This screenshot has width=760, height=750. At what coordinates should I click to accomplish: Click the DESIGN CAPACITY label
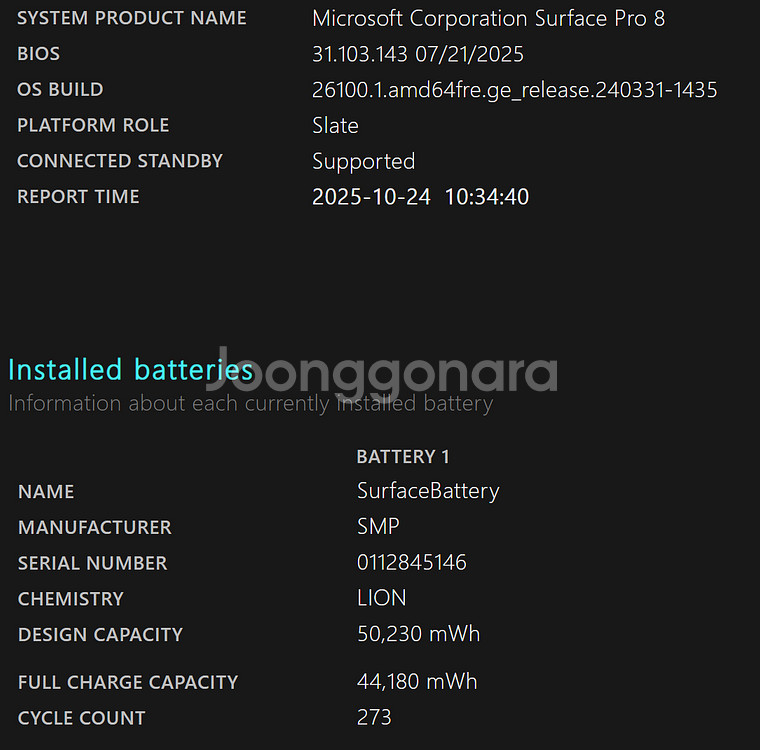(x=100, y=634)
